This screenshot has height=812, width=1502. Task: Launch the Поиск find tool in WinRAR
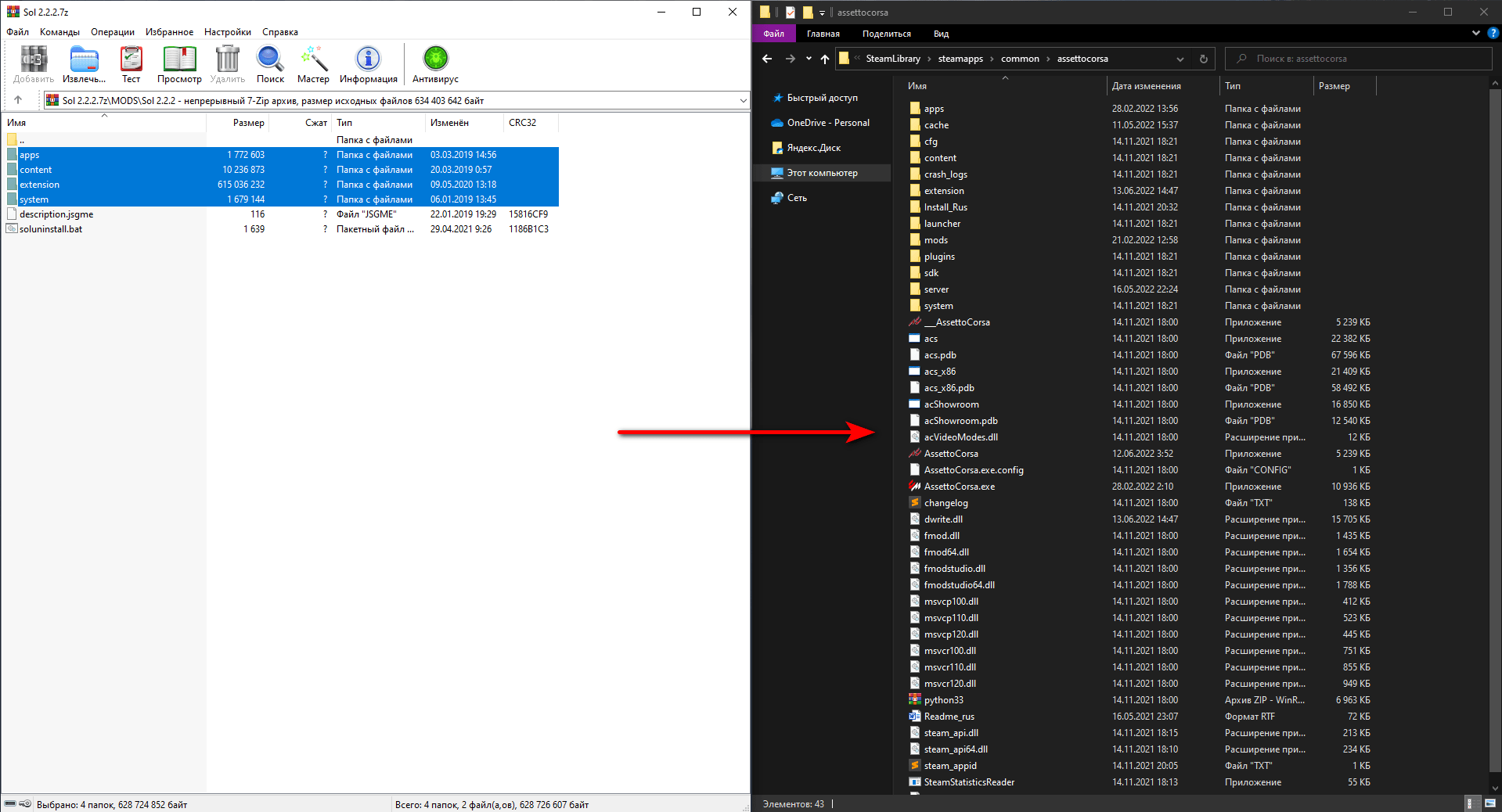[270, 64]
